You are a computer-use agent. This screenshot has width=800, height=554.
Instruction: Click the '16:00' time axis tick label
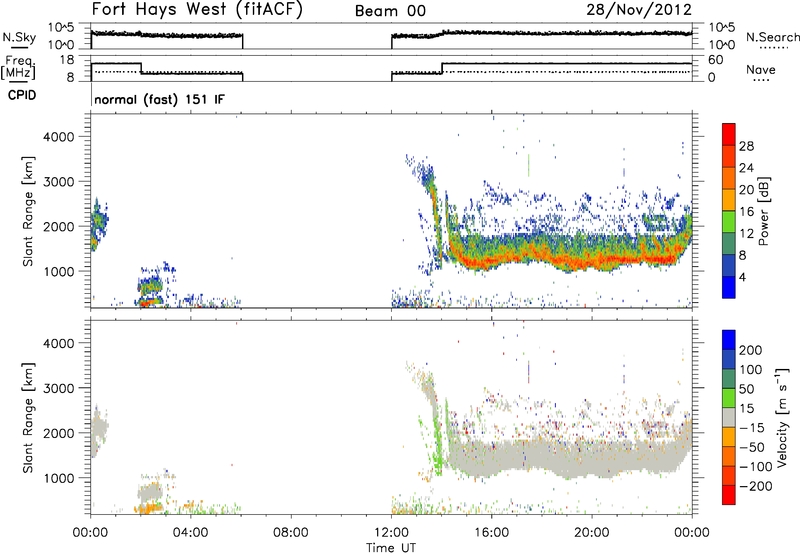491,533
